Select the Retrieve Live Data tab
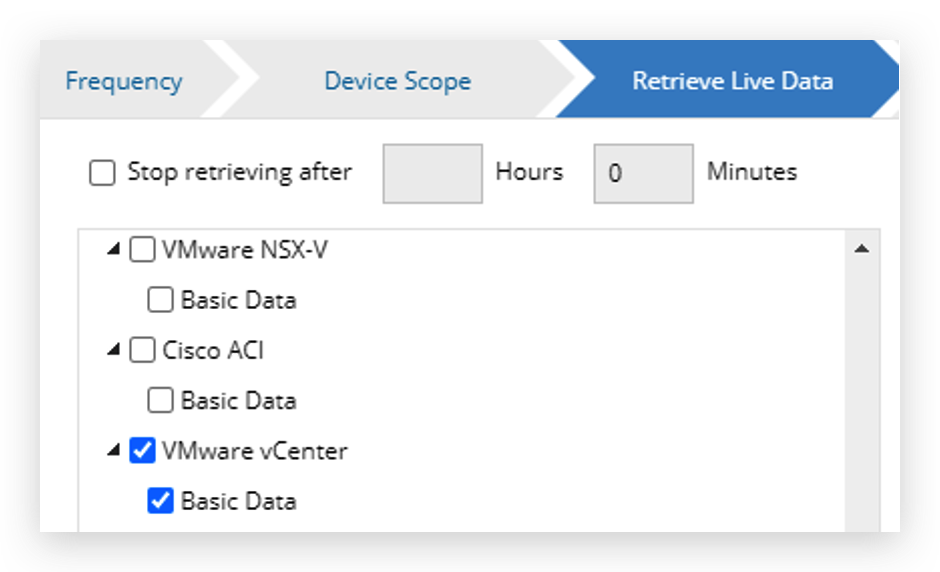 pos(732,81)
